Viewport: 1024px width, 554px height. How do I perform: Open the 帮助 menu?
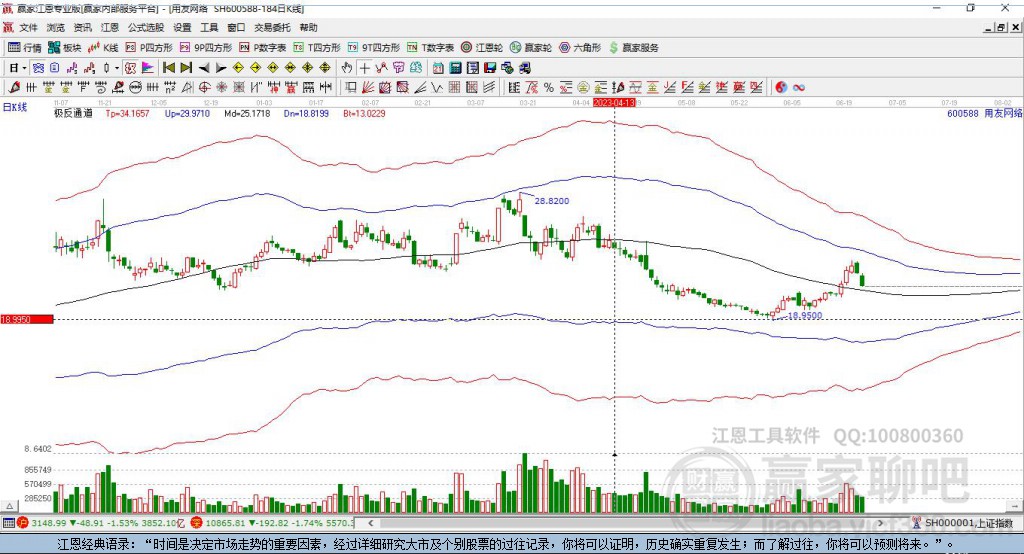click(x=308, y=27)
